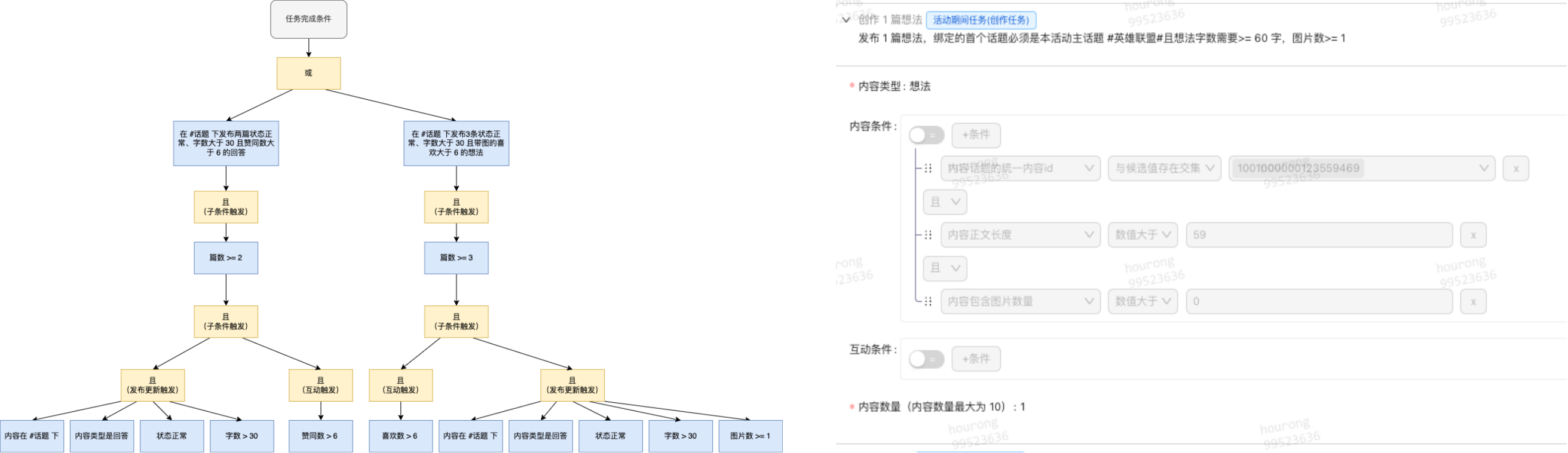Select the node about 发布3条 想法
The image size is (1568, 453).
tap(456, 143)
